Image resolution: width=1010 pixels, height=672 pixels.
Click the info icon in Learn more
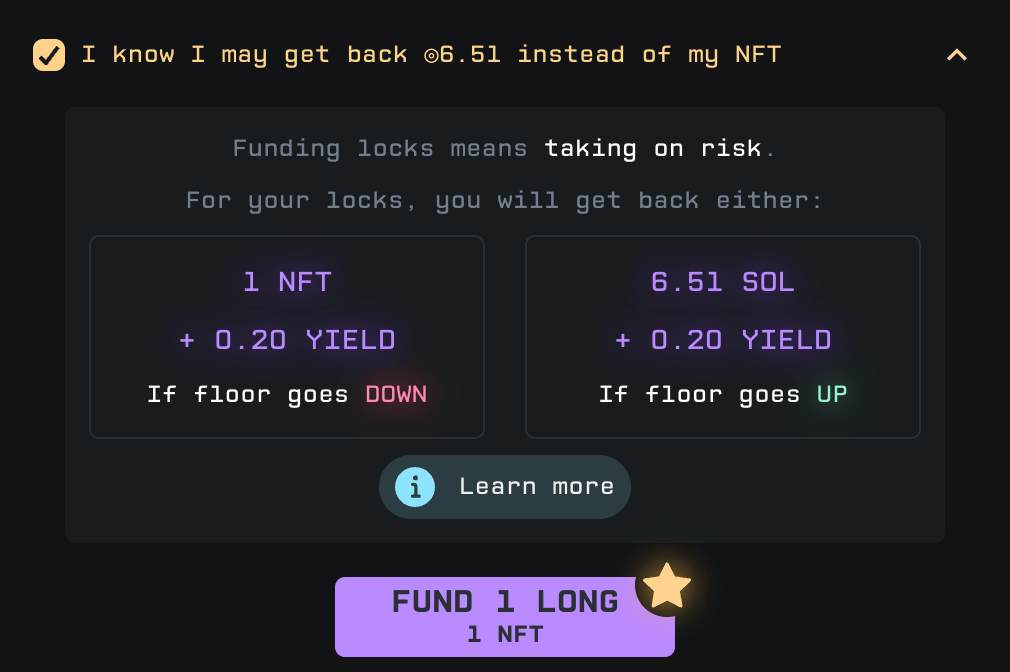[x=415, y=487]
